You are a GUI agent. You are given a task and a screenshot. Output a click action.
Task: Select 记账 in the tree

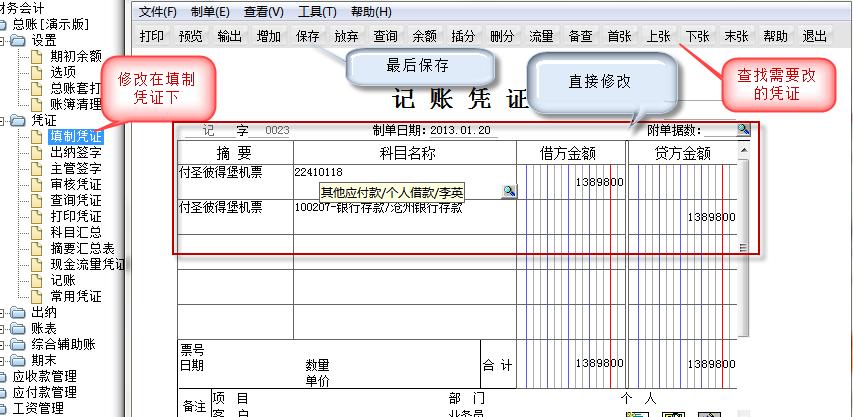[x=63, y=281]
